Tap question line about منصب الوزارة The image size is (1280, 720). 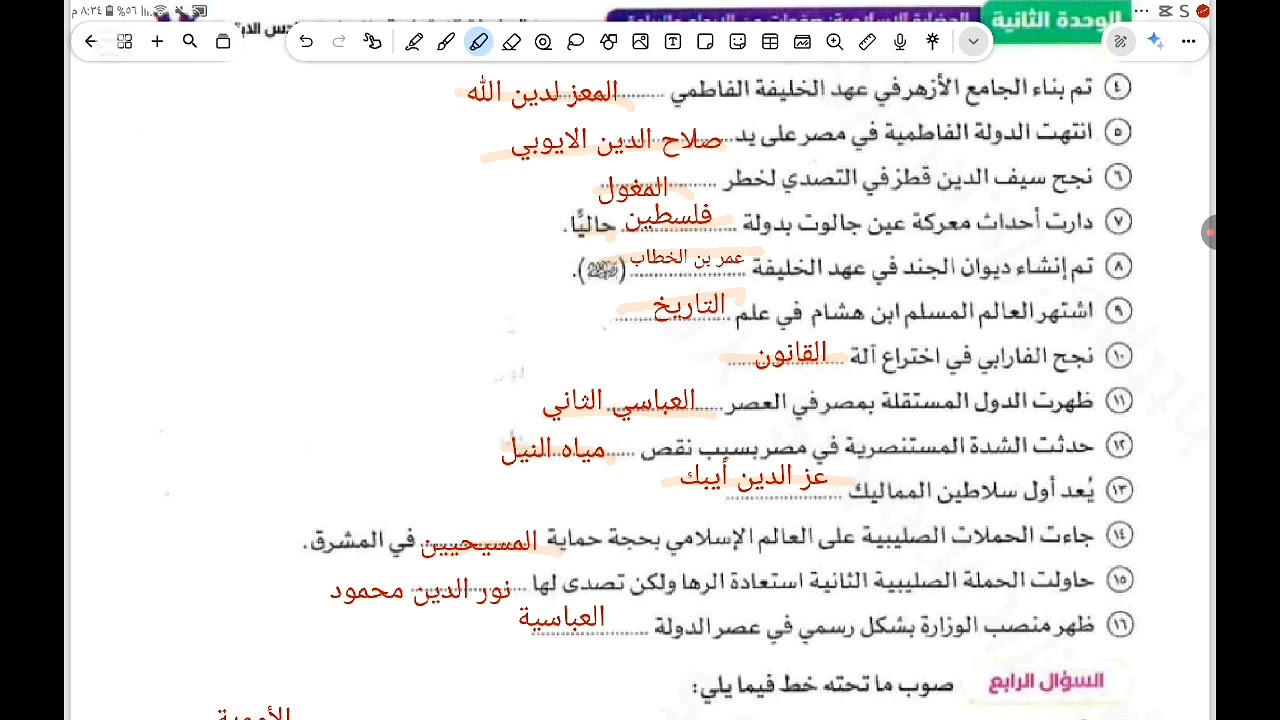tap(875, 627)
